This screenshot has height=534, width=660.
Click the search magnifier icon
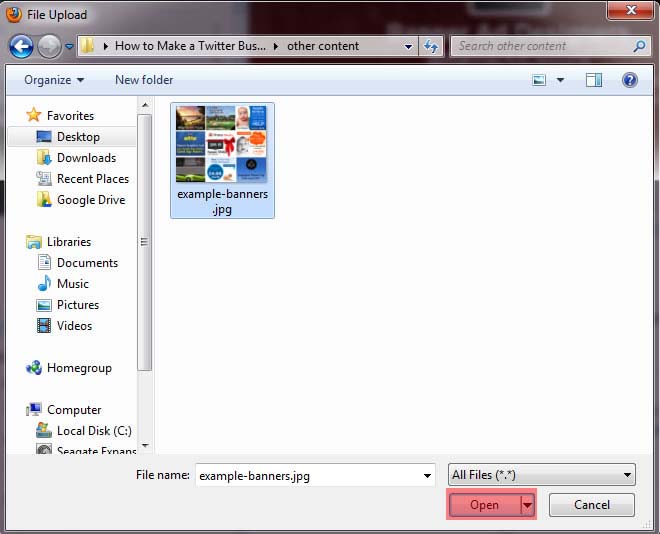(x=639, y=46)
